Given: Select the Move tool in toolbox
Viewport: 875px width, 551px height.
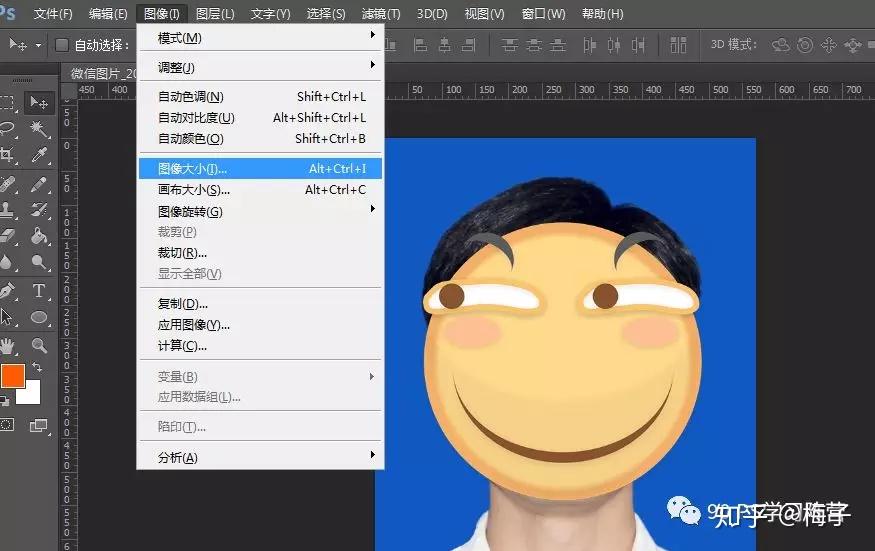Looking at the screenshot, I should (x=39, y=103).
